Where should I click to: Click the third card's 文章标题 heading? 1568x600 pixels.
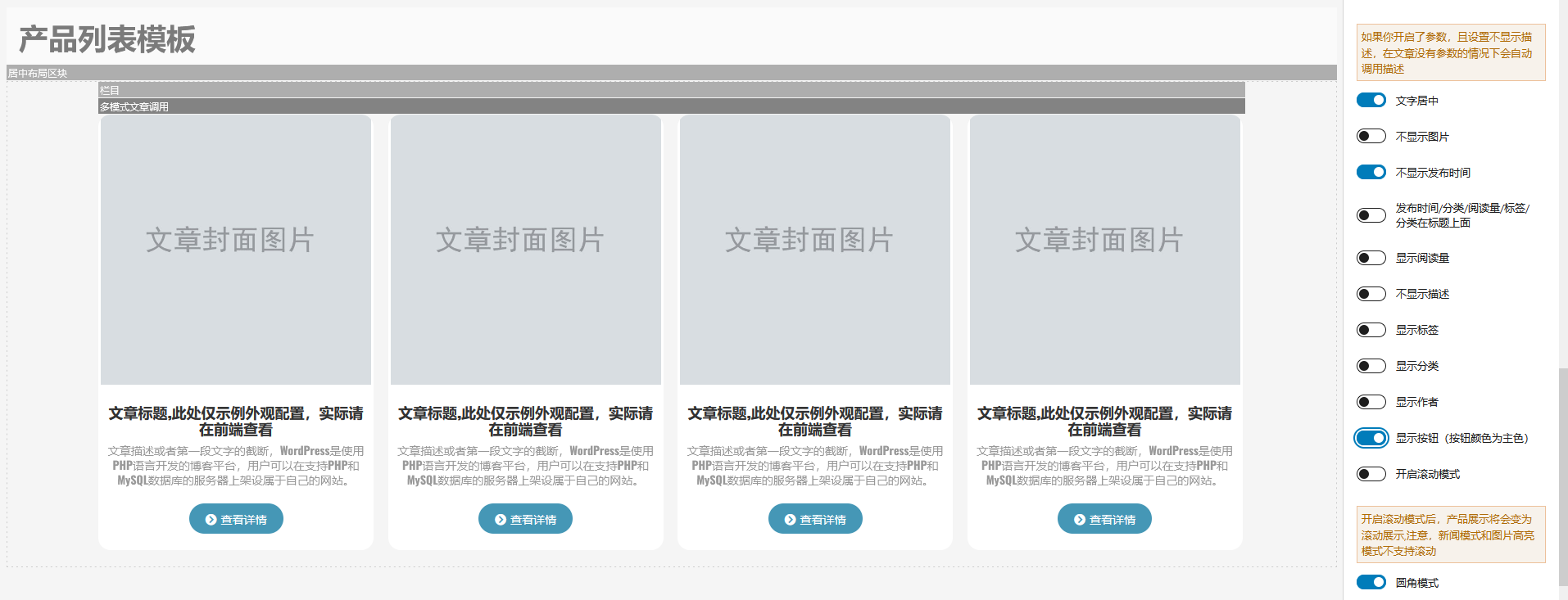815,422
